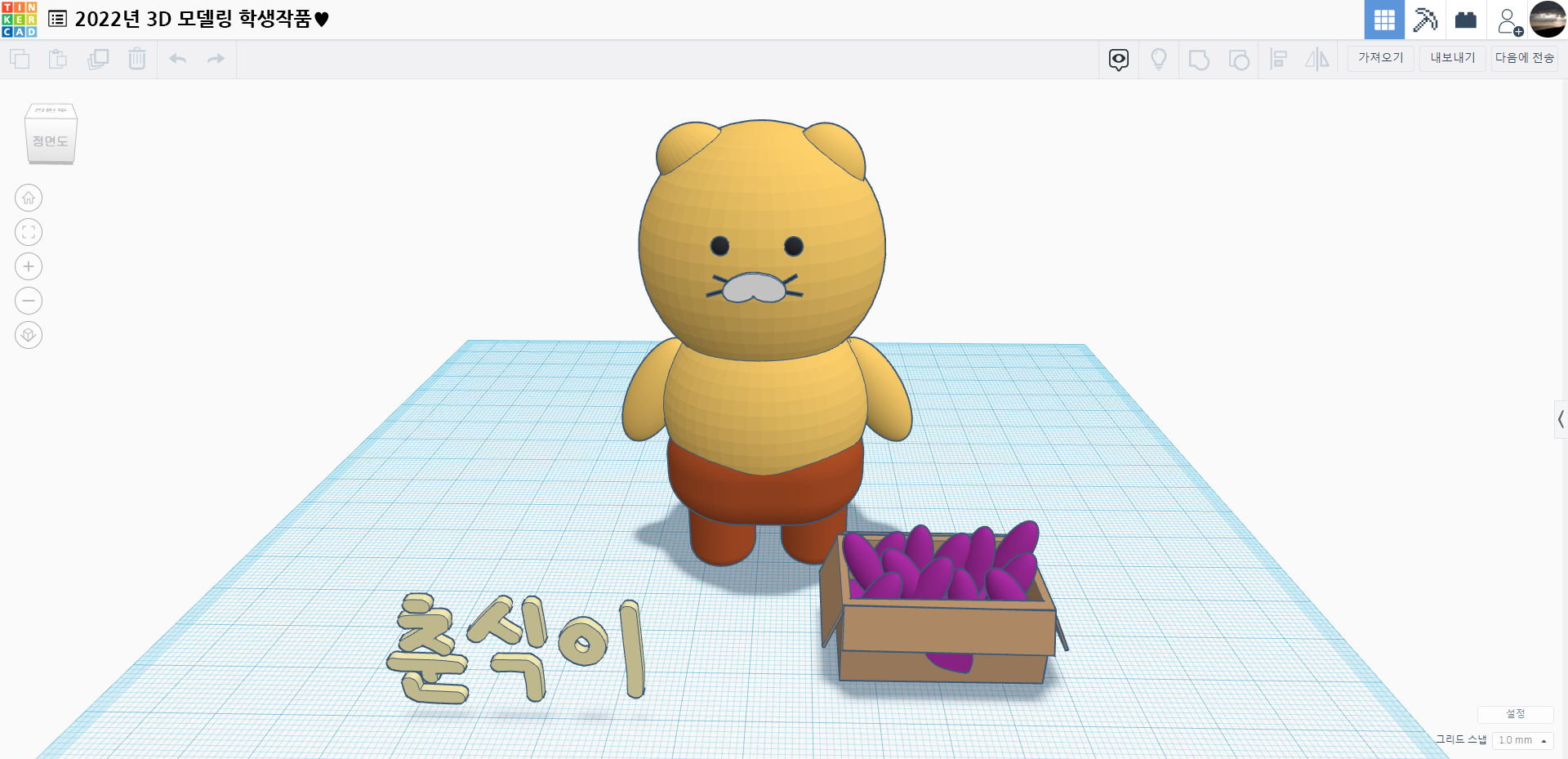
Task: Click the 다음에 전송 send-to button
Action: coord(1525,58)
